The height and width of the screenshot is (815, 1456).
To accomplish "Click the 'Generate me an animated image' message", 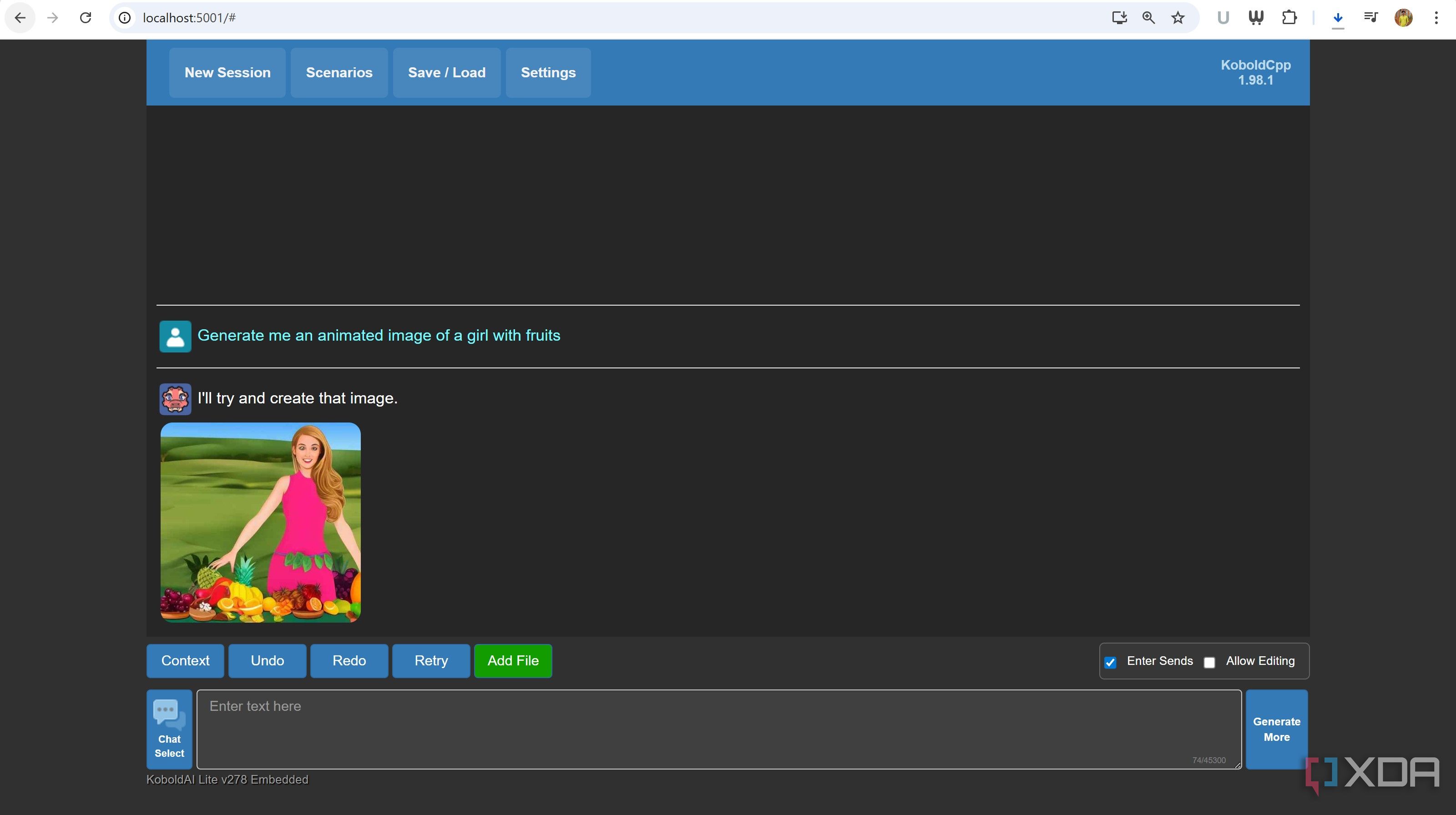I will coord(379,336).
